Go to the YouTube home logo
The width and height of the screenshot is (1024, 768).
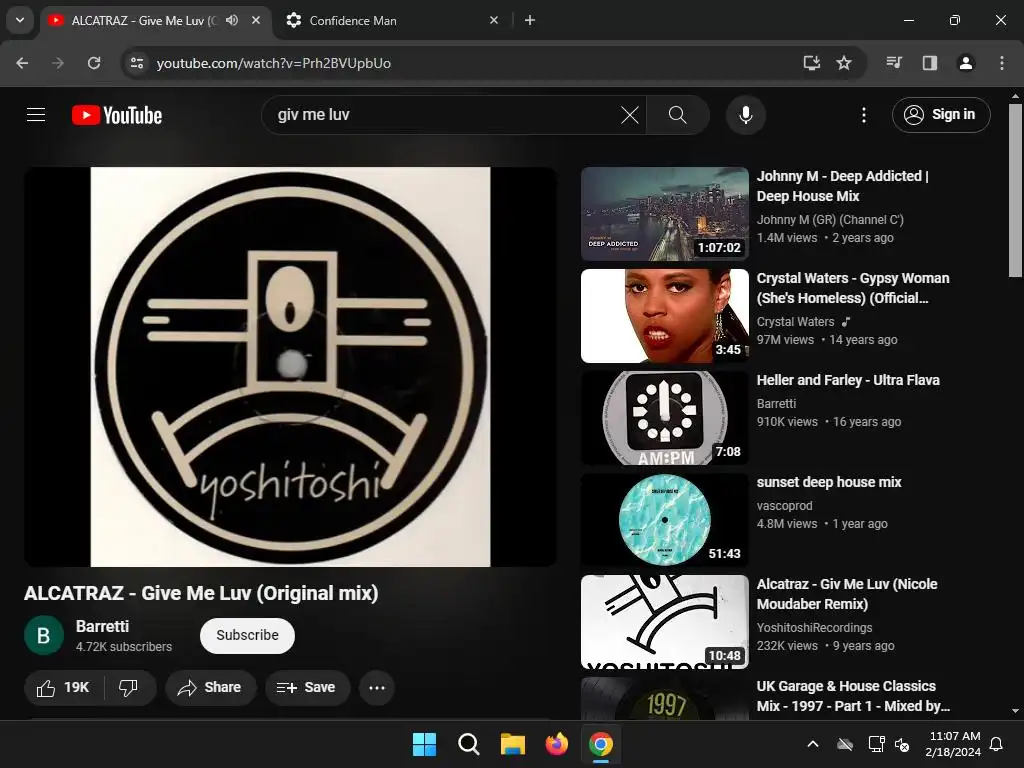pos(117,115)
